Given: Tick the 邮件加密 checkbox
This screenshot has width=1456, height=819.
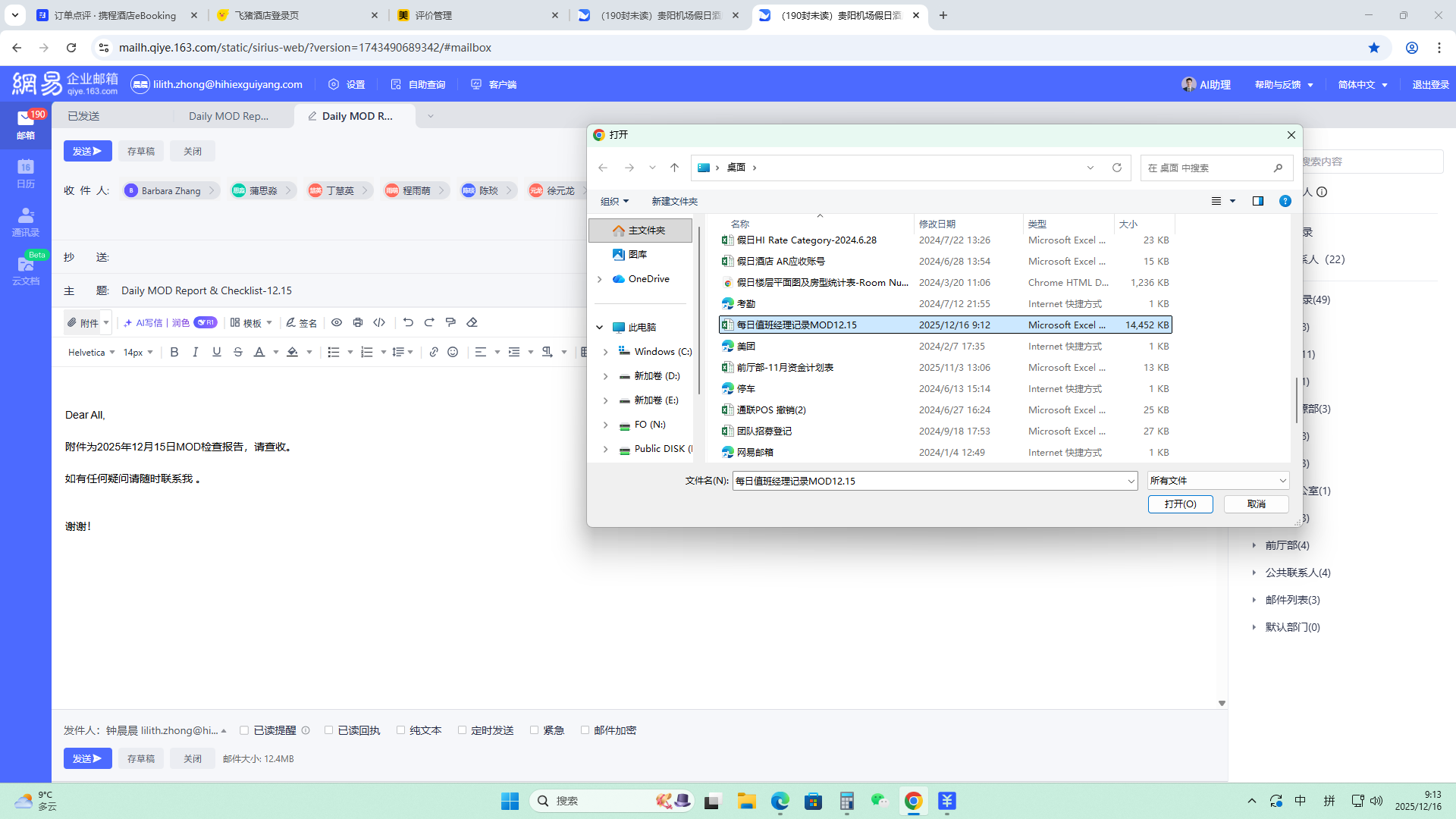Looking at the screenshot, I should pos(585,730).
